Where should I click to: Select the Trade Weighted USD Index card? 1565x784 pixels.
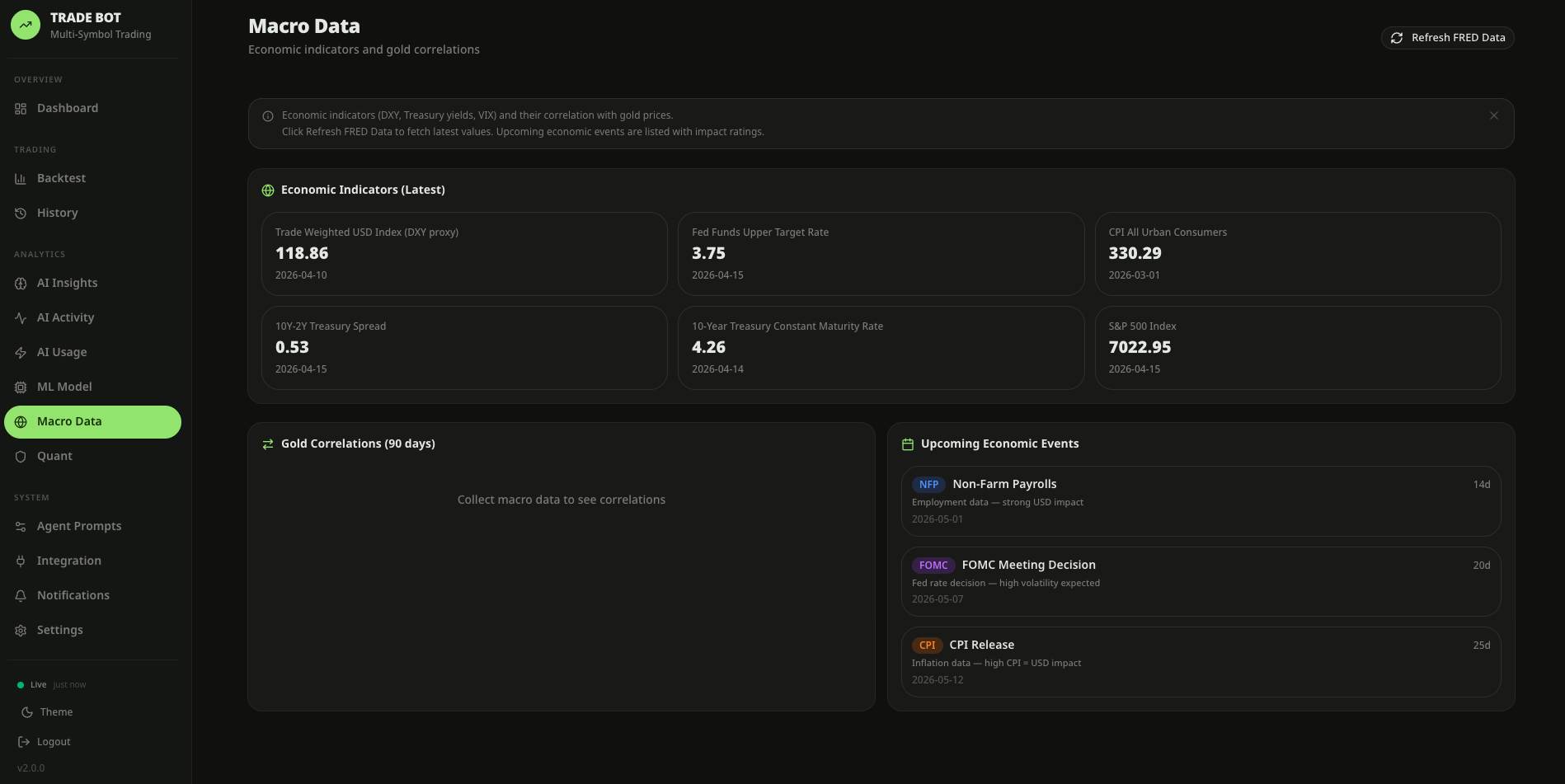point(464,254)
